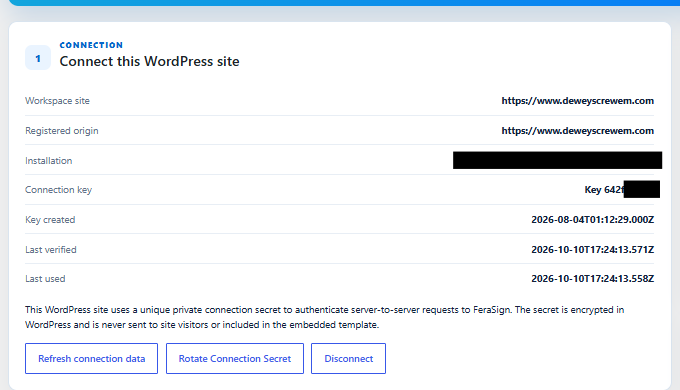The width and height of the screenshot is (680, 390).
Task: Click the Workspace site label
Action: (57, 101)
